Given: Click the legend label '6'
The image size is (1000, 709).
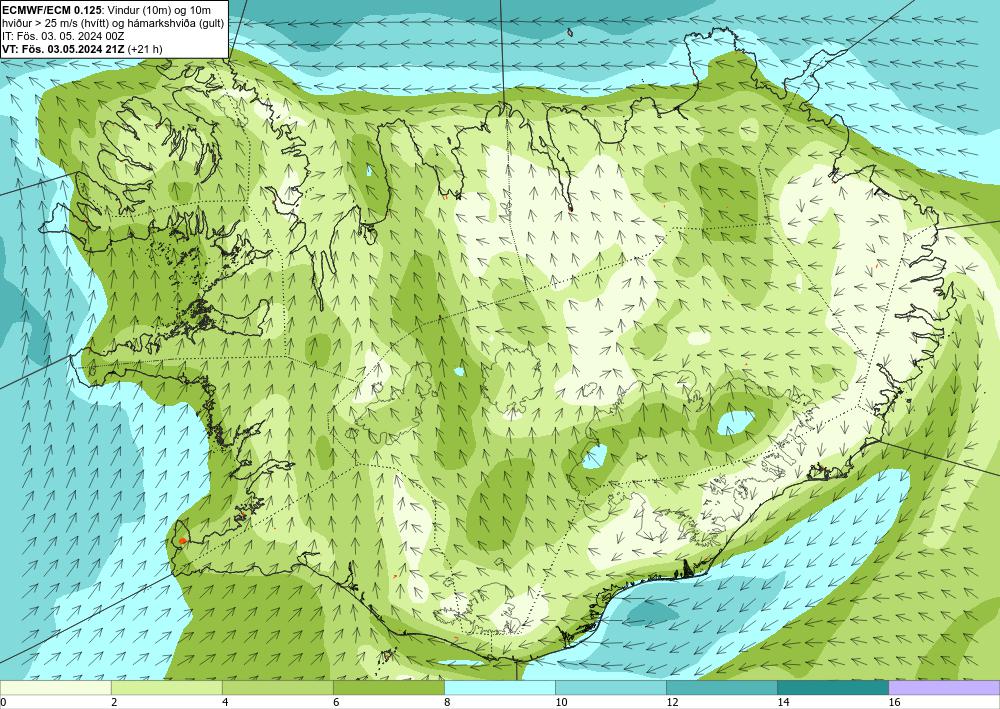Looking at the screenshot, I should coord(336,702).
